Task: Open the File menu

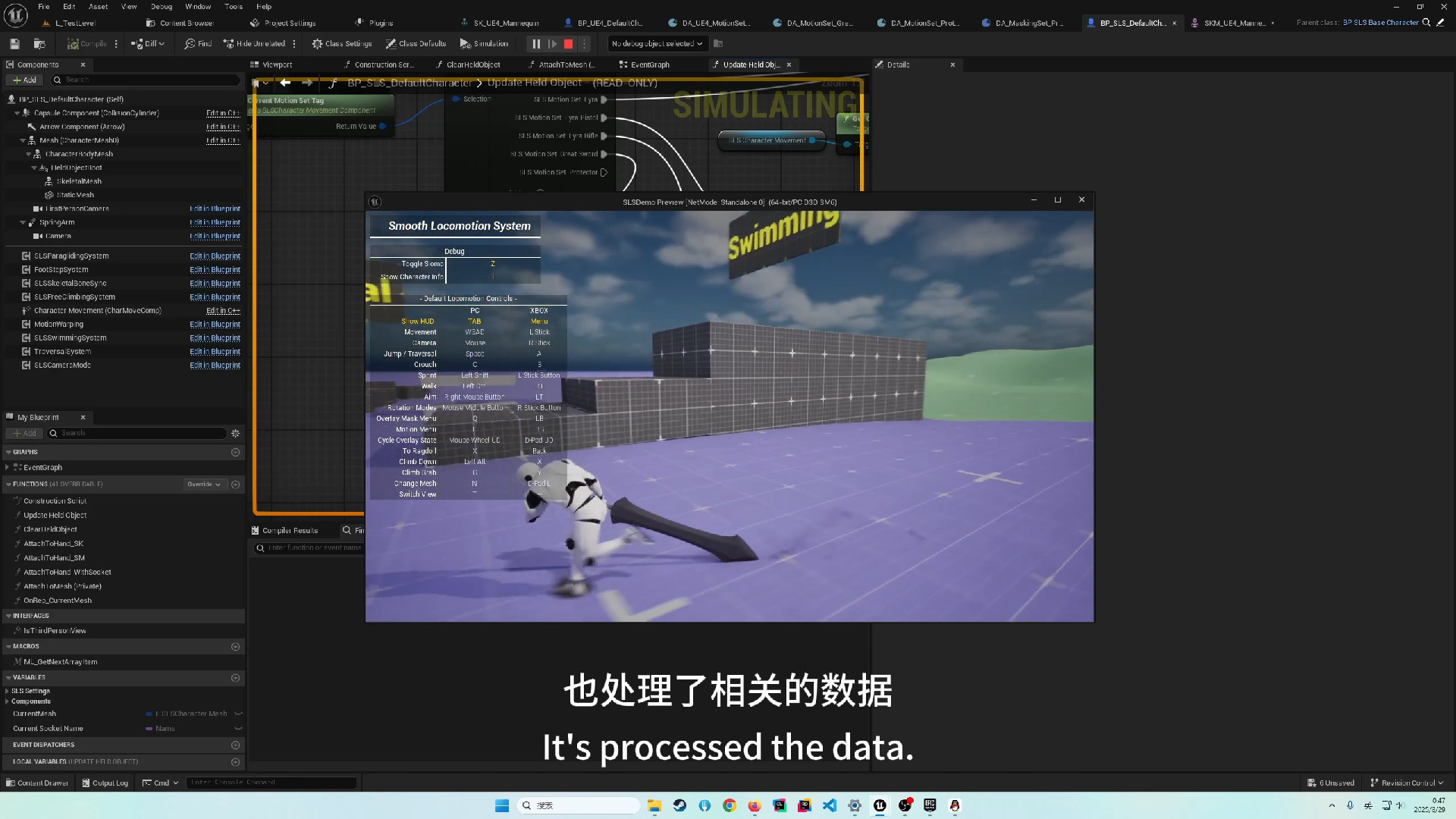Action: click(x=44, y=6)
